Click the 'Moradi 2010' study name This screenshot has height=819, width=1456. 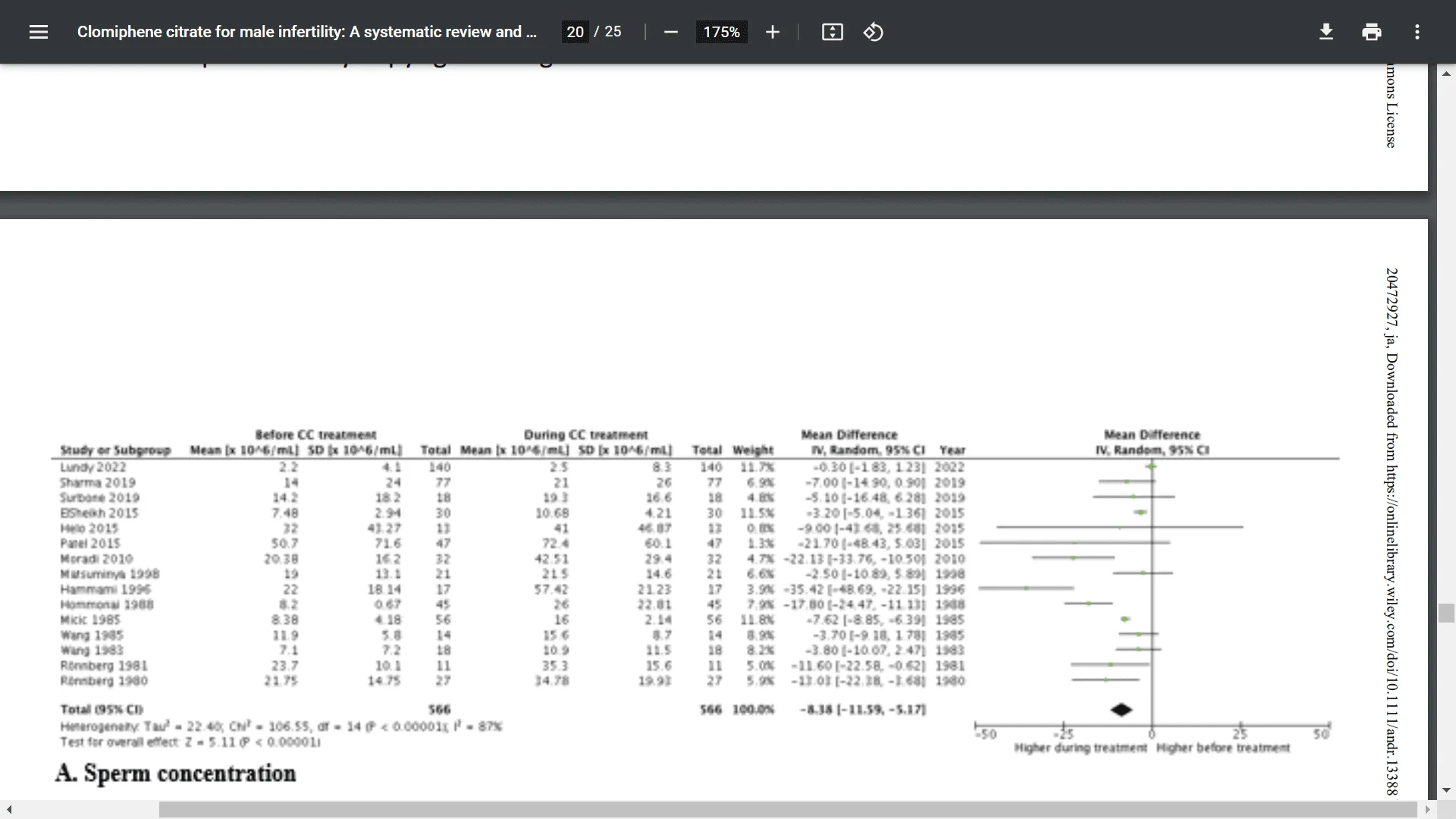96,559
